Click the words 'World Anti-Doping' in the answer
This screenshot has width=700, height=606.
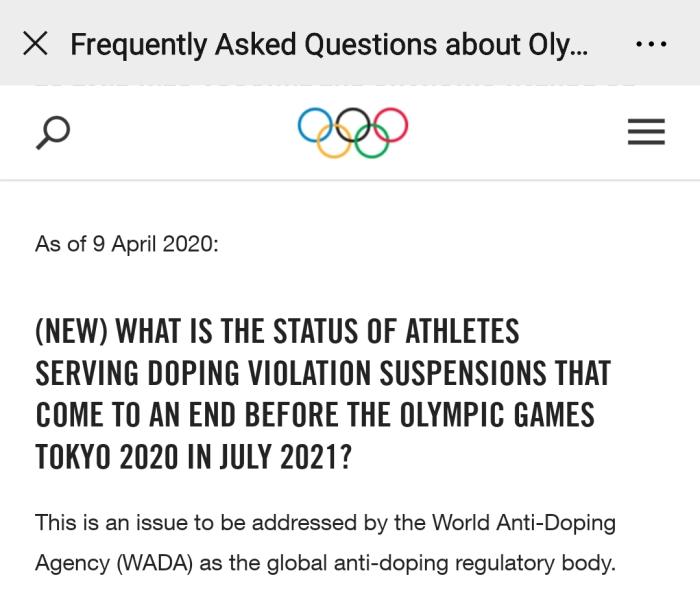pyautogui.click(x=523, y=523)
